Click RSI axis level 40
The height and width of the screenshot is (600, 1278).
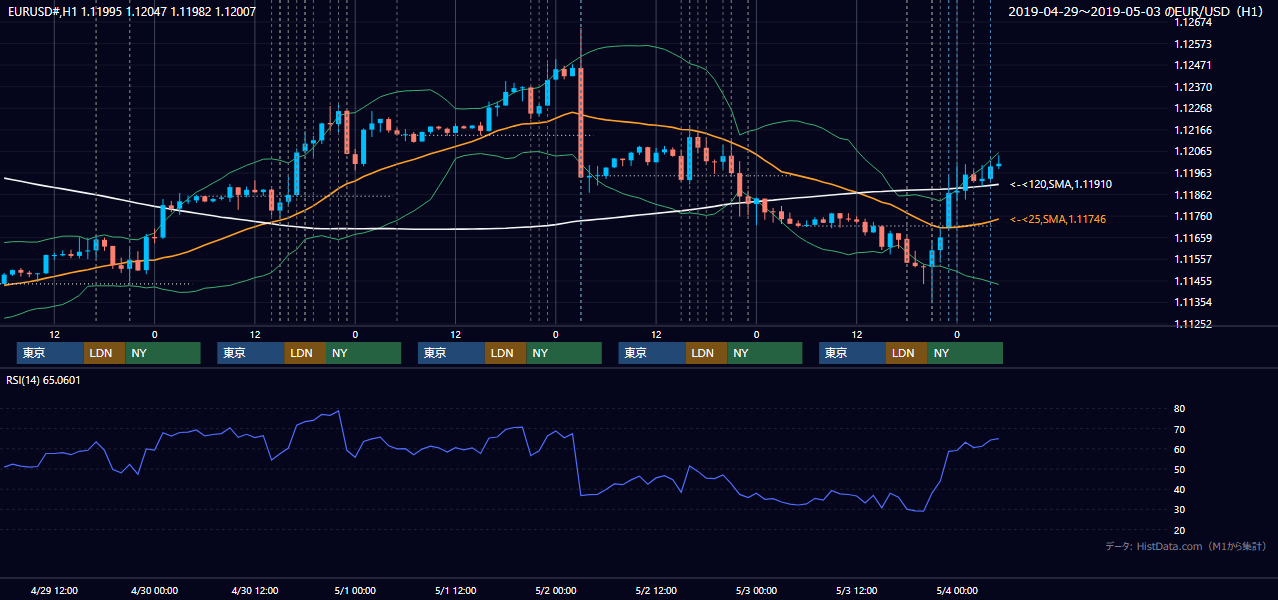(x=1180, y=490)
